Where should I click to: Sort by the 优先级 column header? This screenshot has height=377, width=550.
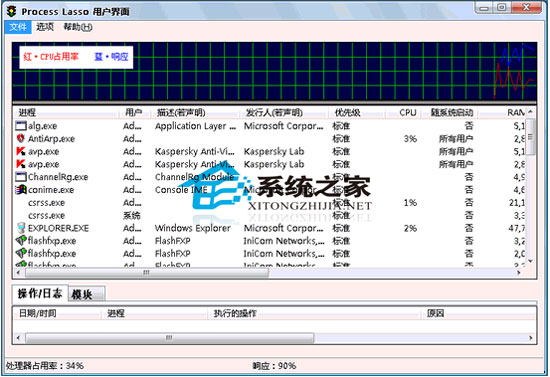click(347, 113)
